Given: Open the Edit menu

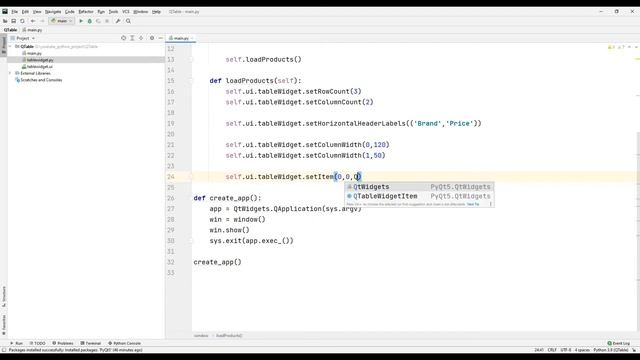Looking at the screenshot, I should 25,12.
